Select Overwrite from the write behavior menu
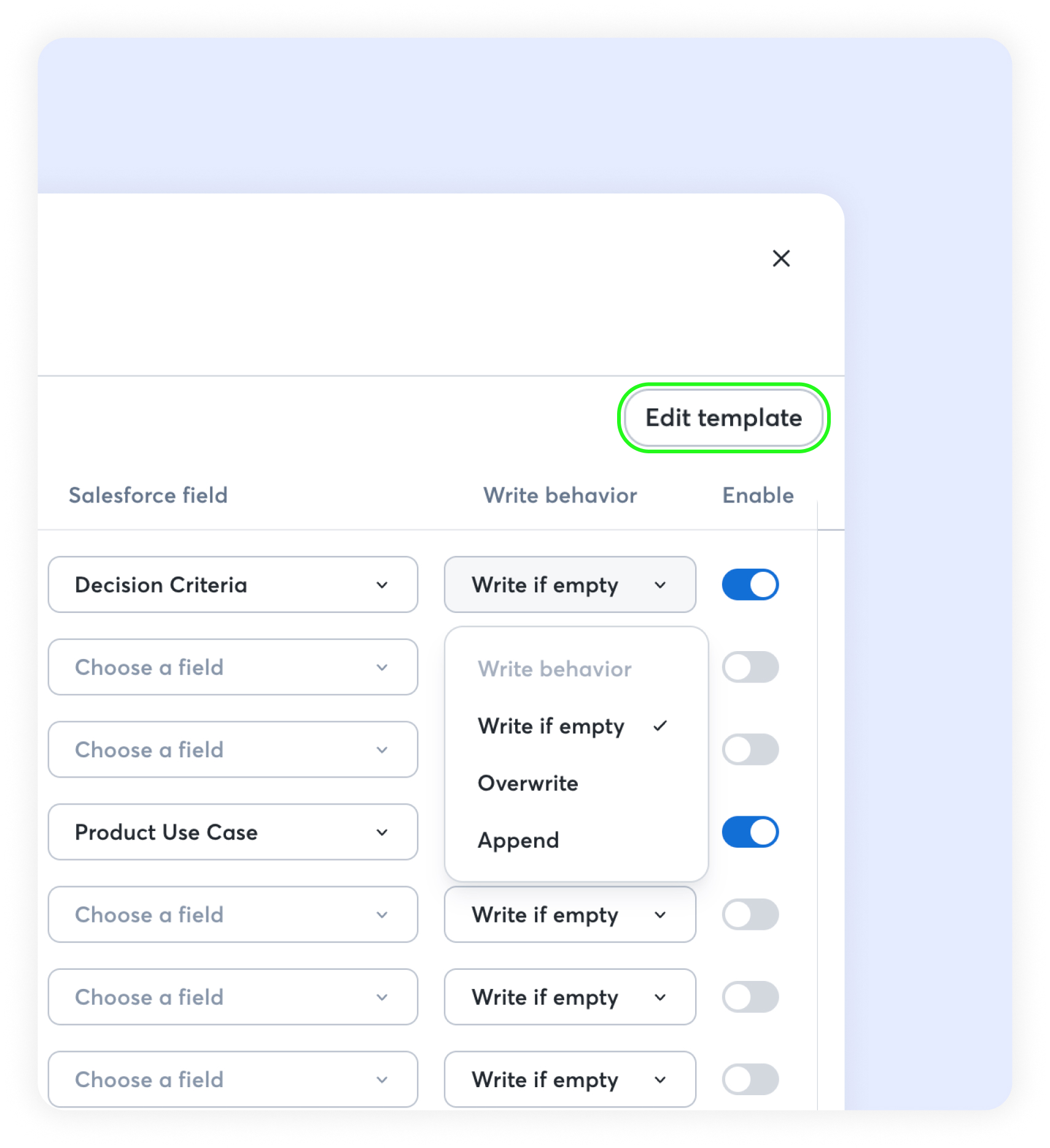Image resolution: width=1050 pixels, height=1148 pixels. [528, 783]
